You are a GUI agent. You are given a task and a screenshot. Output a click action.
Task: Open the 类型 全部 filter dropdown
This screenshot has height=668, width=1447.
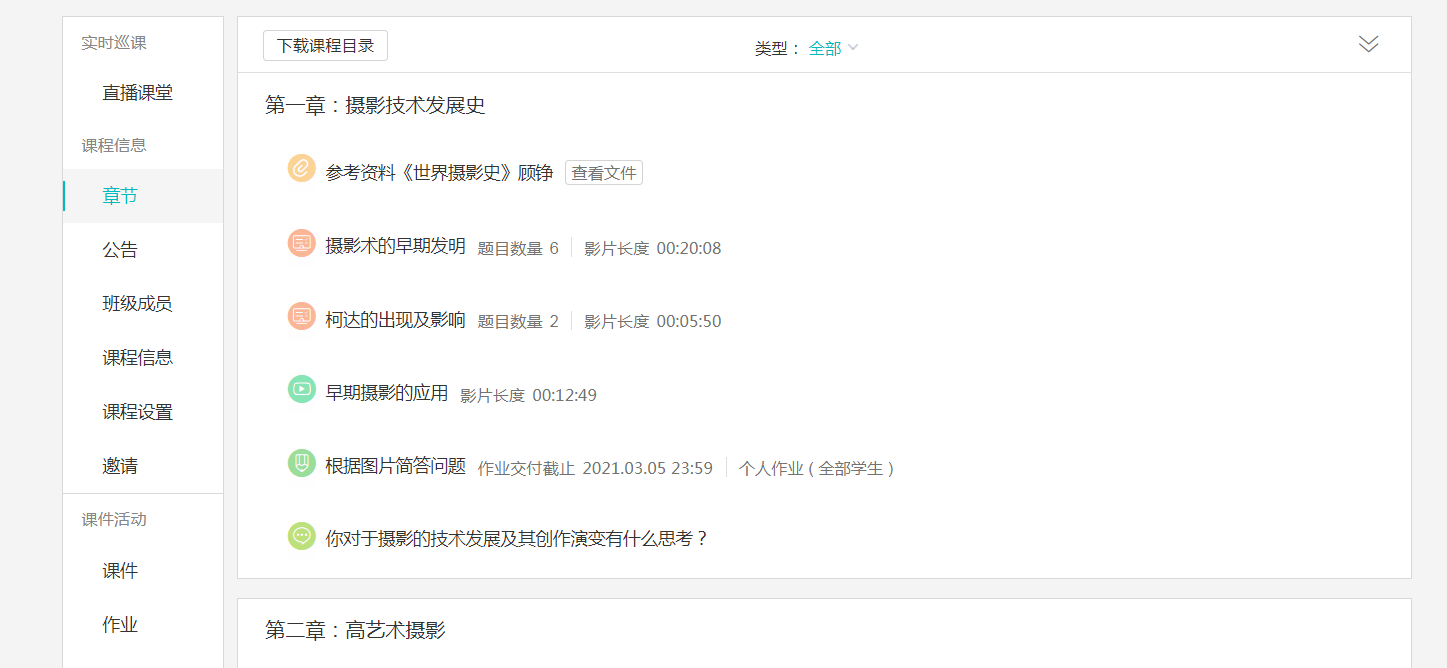pos(833,48)
